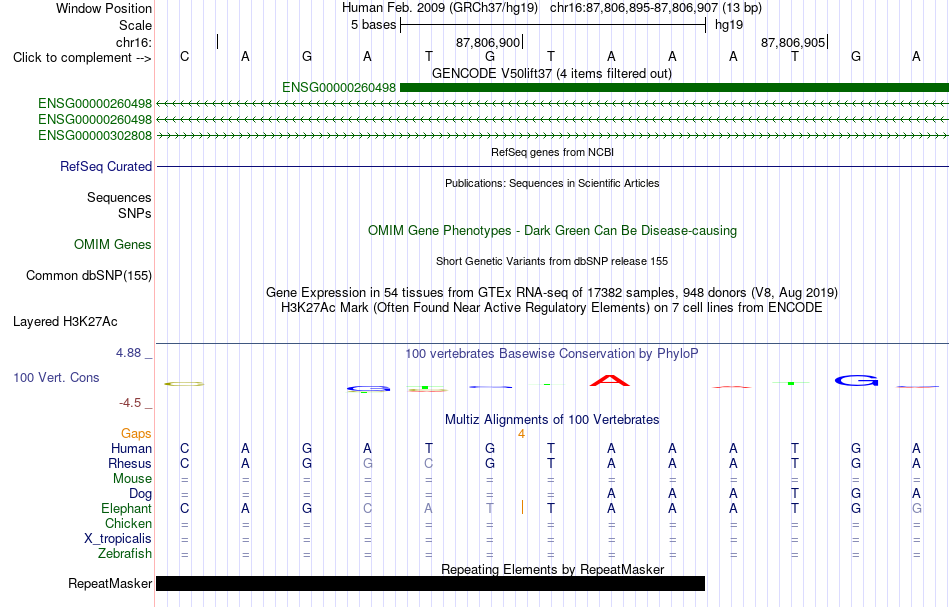Click the RefSeq Curated horizontal line
This screenshot has height=607, width=950.
coord(553,167)
